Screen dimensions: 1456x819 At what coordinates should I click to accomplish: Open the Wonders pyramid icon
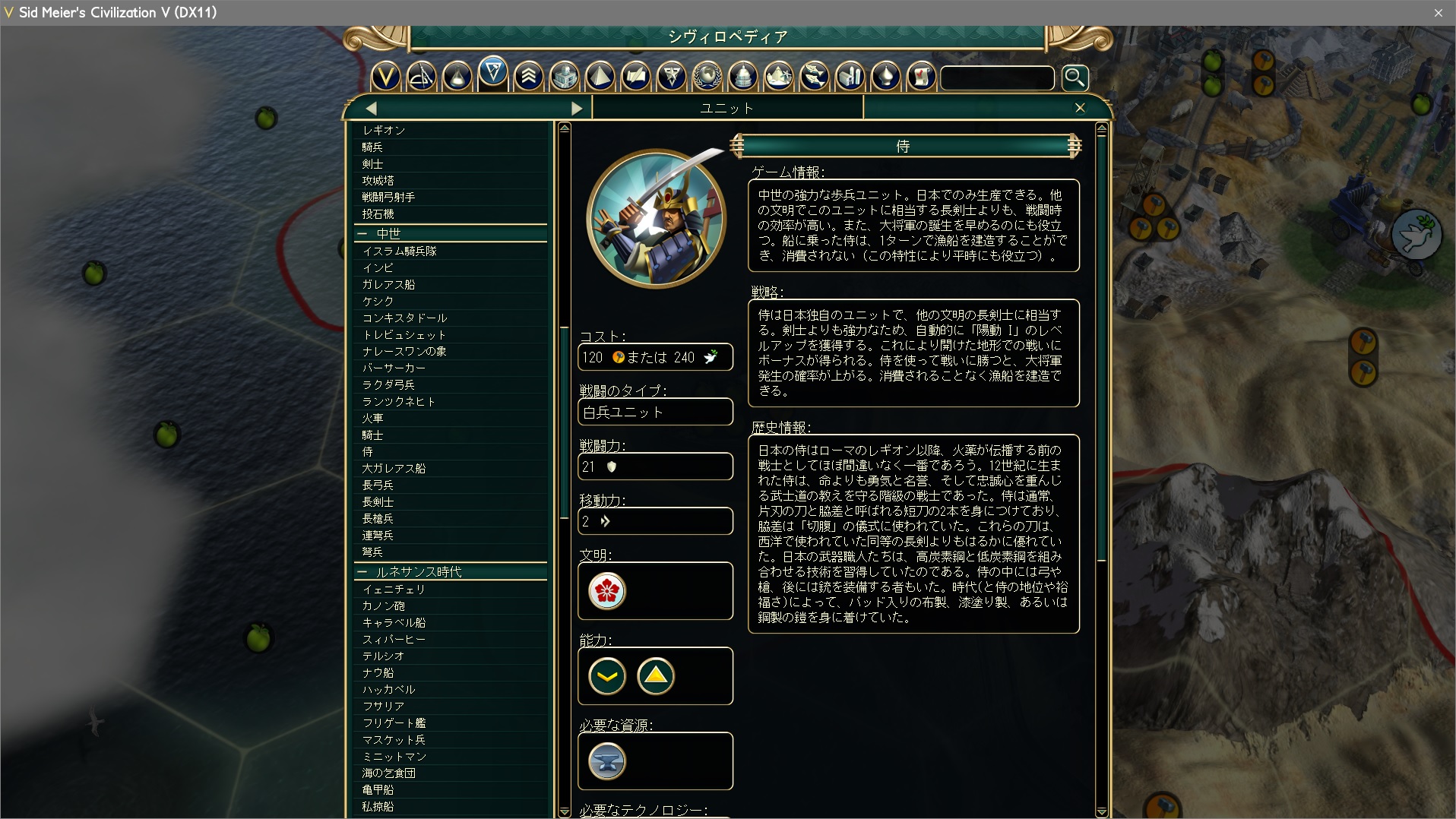coord(600,76)
